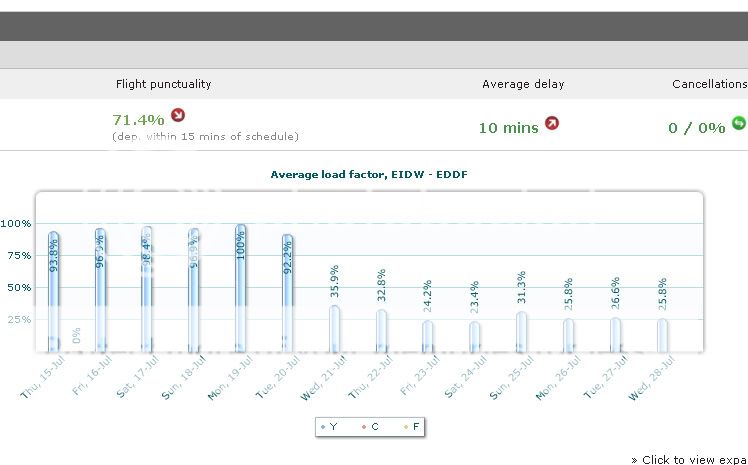Image resolution: width=748 pixels, height=465 pixels.
Task: Click the 100% bar for Mon, 19-Jul
Action: click(240, 290)
